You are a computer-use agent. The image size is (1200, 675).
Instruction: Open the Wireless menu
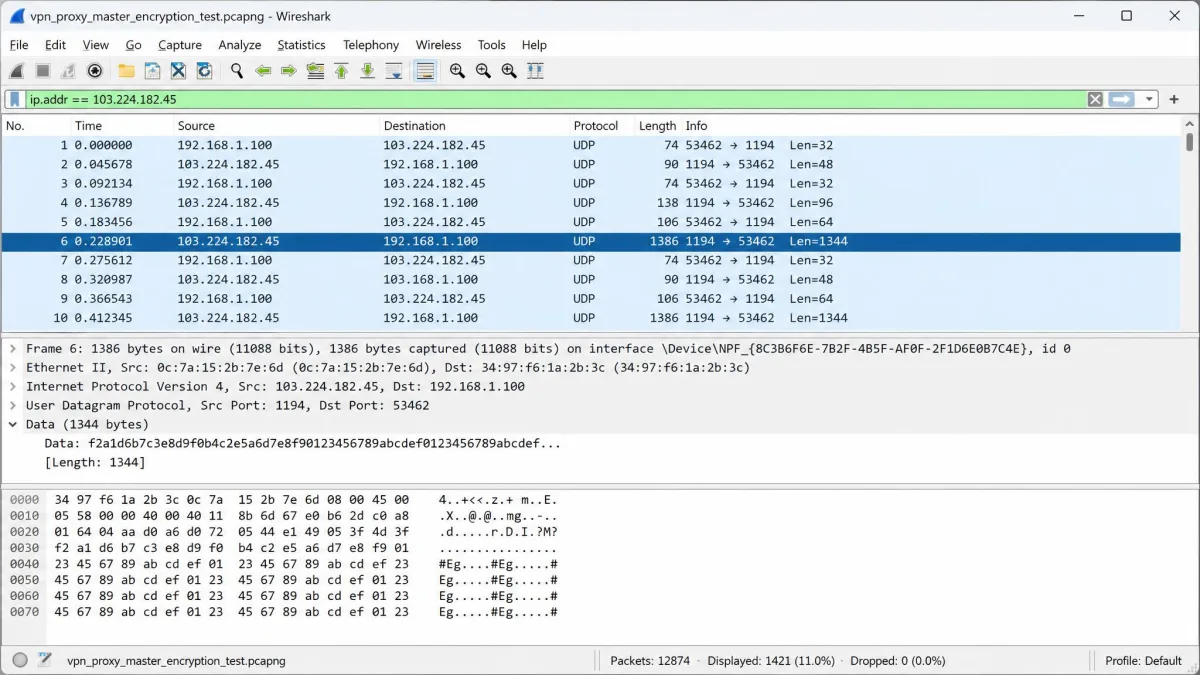(x=438, y=45)
